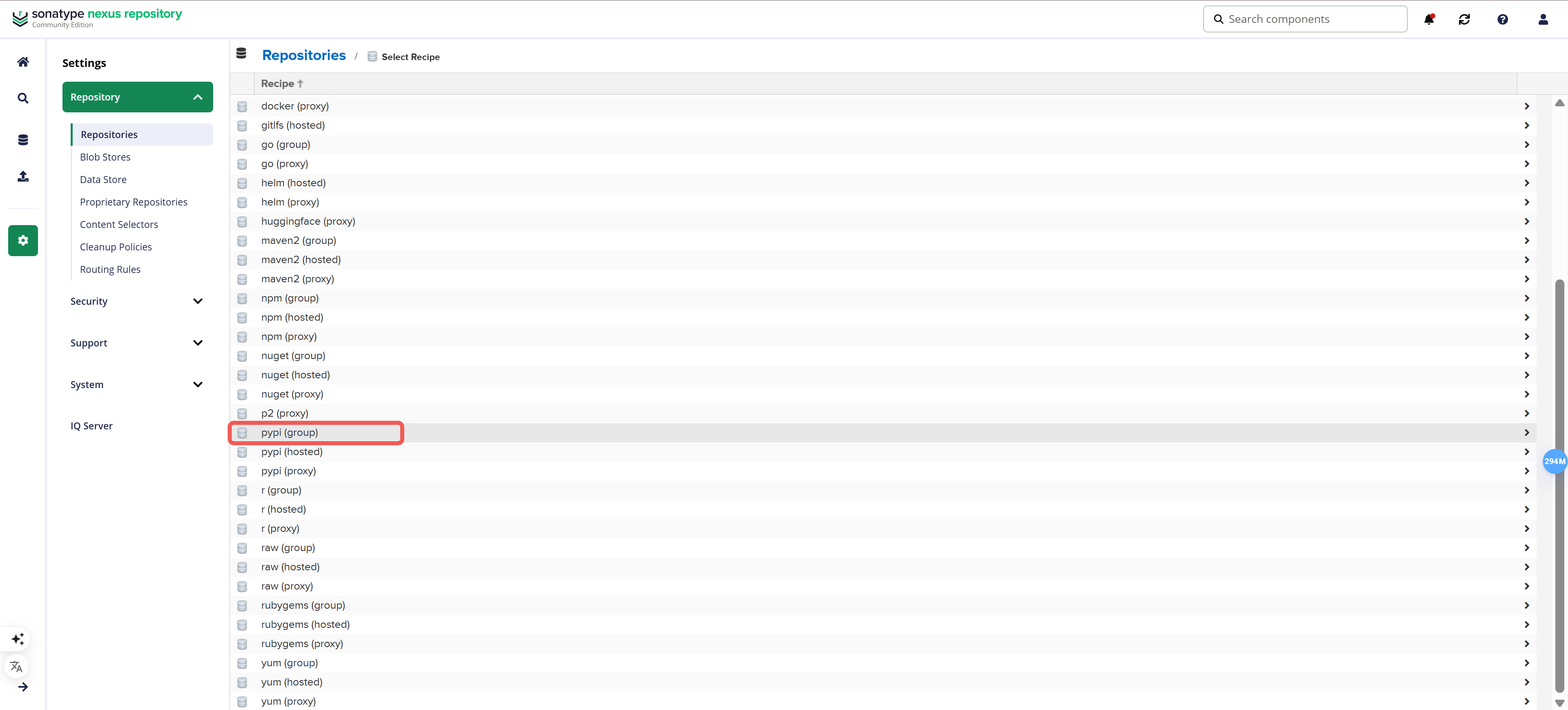This screenshot has width=1568, height=710.
Task: Select the pypi (group) recipe
Action: click(882, 432)
